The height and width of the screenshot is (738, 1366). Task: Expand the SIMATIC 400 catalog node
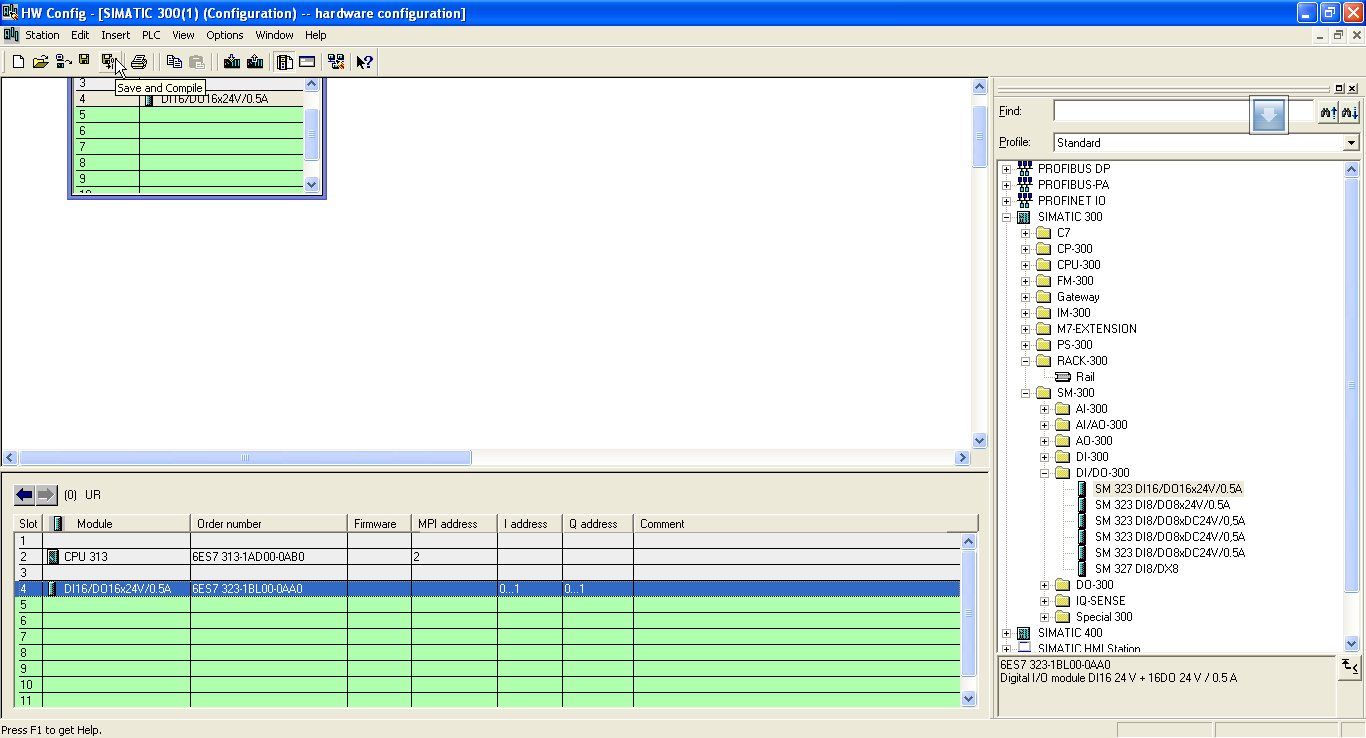(1007, 633)
